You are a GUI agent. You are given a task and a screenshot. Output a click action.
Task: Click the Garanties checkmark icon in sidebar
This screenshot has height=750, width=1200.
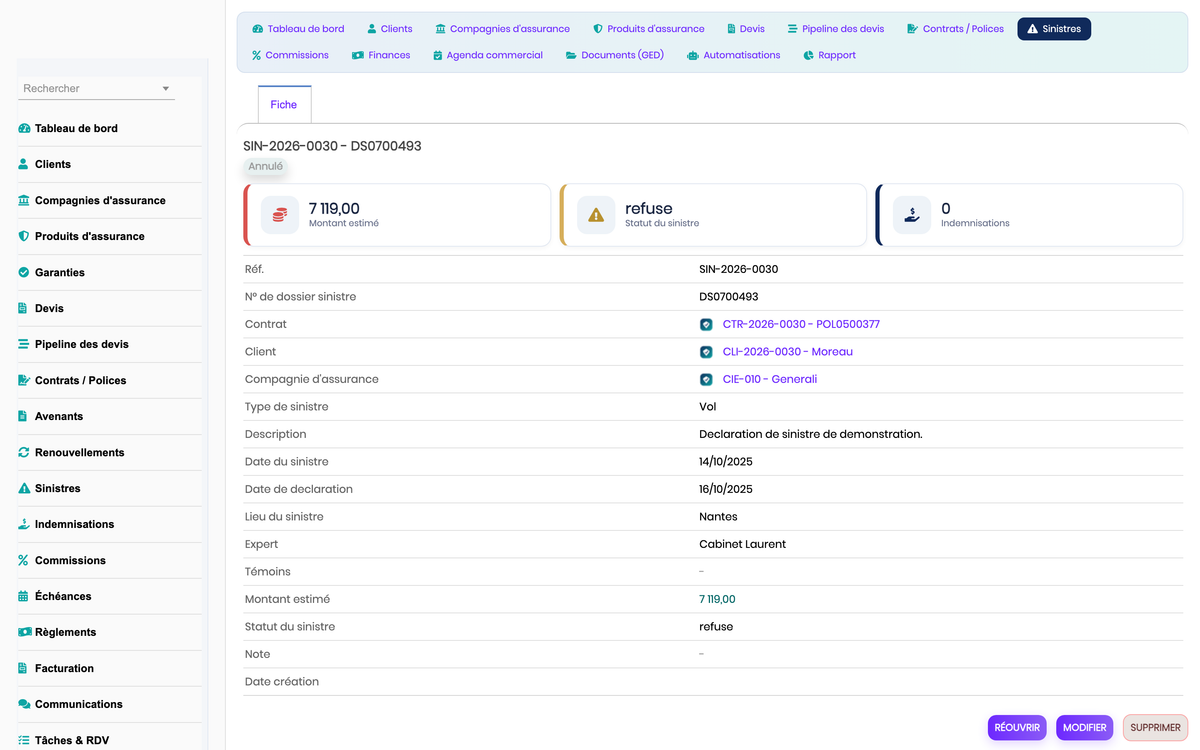tap(24, 272)
